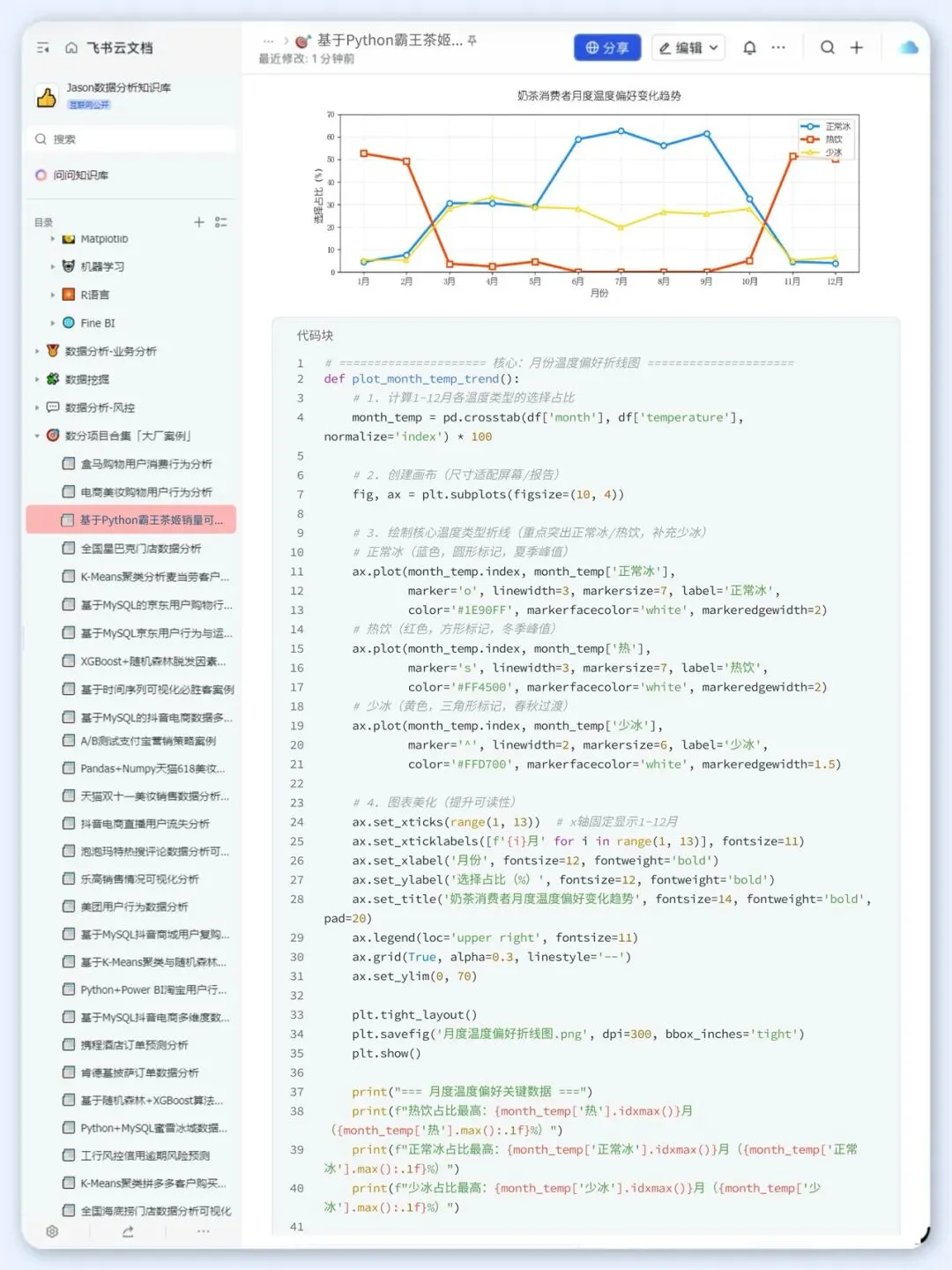Open 抖音电商直播用户流失分析 document
This screenshot has width=952, height=1270.
[x=145, y=824]
